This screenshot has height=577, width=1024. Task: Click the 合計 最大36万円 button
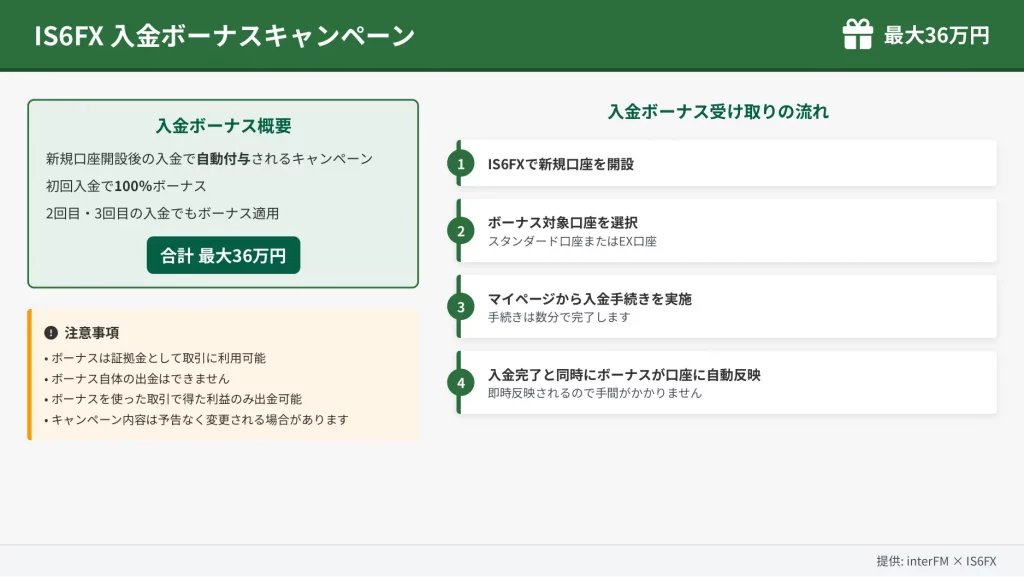223,255
